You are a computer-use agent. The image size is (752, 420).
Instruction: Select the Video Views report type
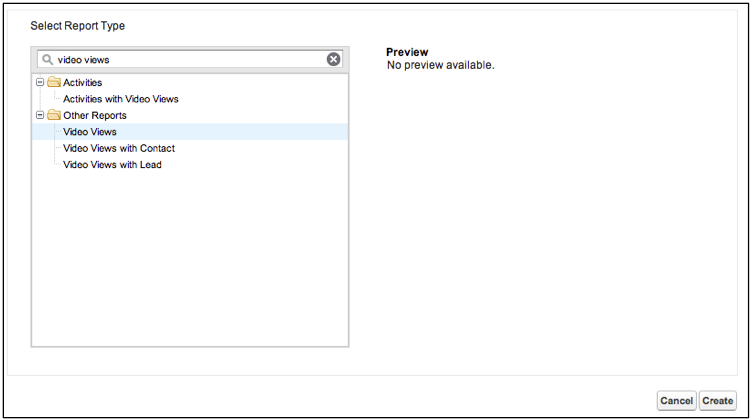pyautogui.click(x=190, y=132)
